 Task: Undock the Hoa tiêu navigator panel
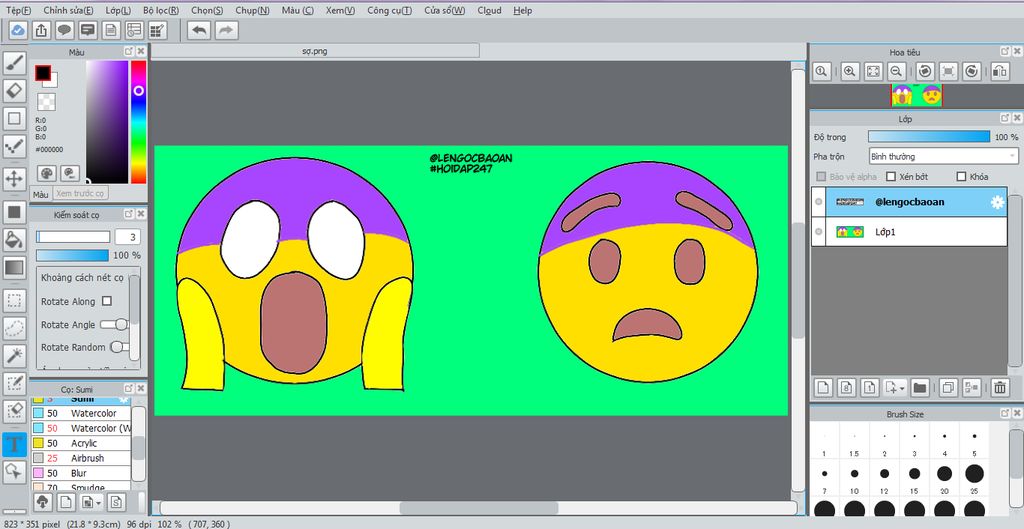click(1005, 52)
